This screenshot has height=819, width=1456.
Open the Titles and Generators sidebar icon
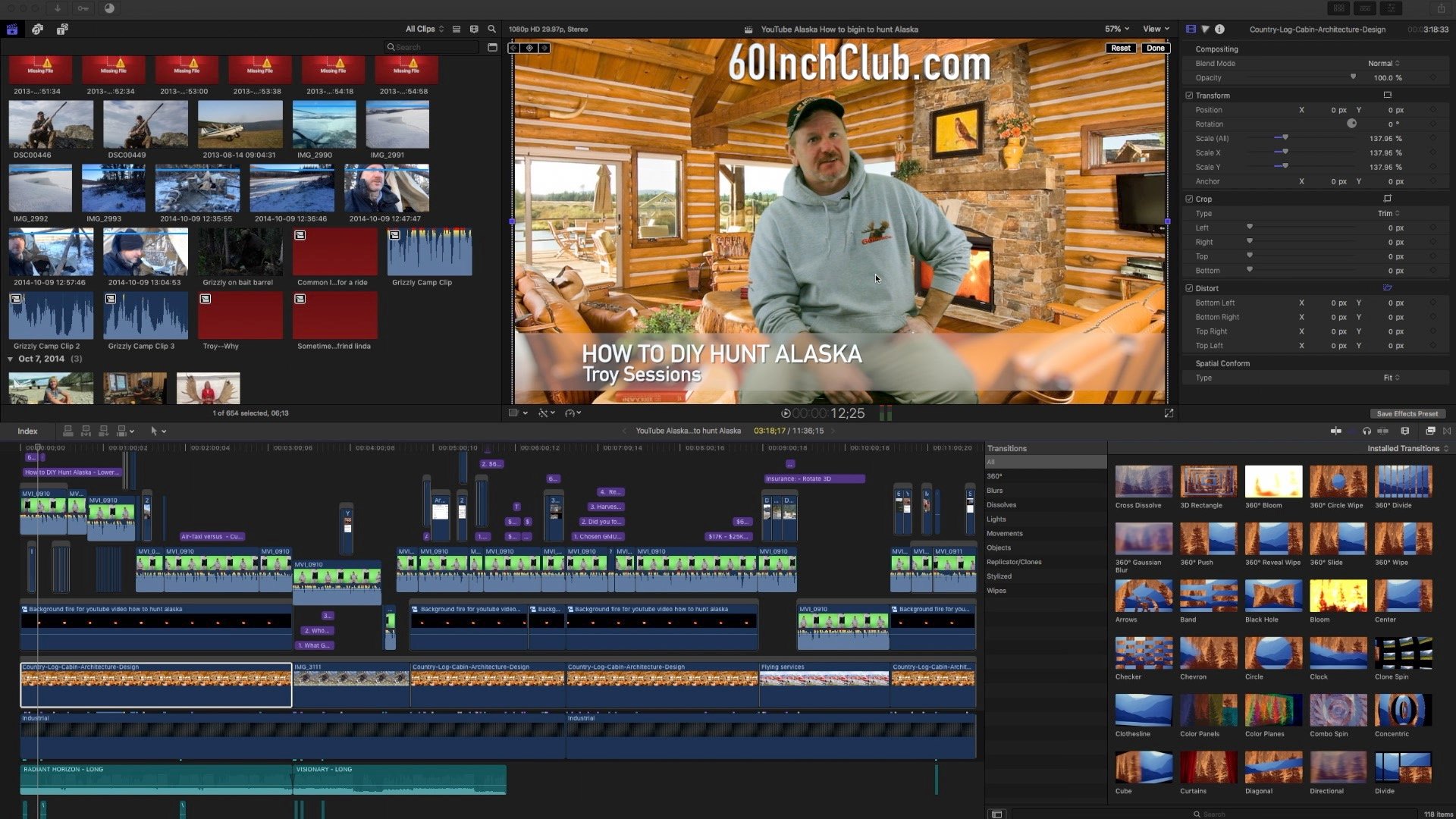[x=62, y=29]
